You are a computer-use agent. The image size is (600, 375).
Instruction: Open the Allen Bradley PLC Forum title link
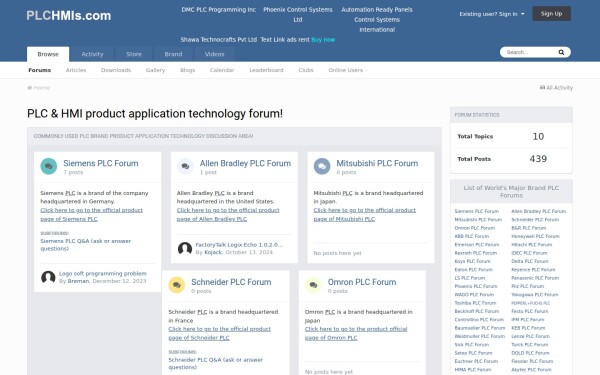click(x=245, y=163)
